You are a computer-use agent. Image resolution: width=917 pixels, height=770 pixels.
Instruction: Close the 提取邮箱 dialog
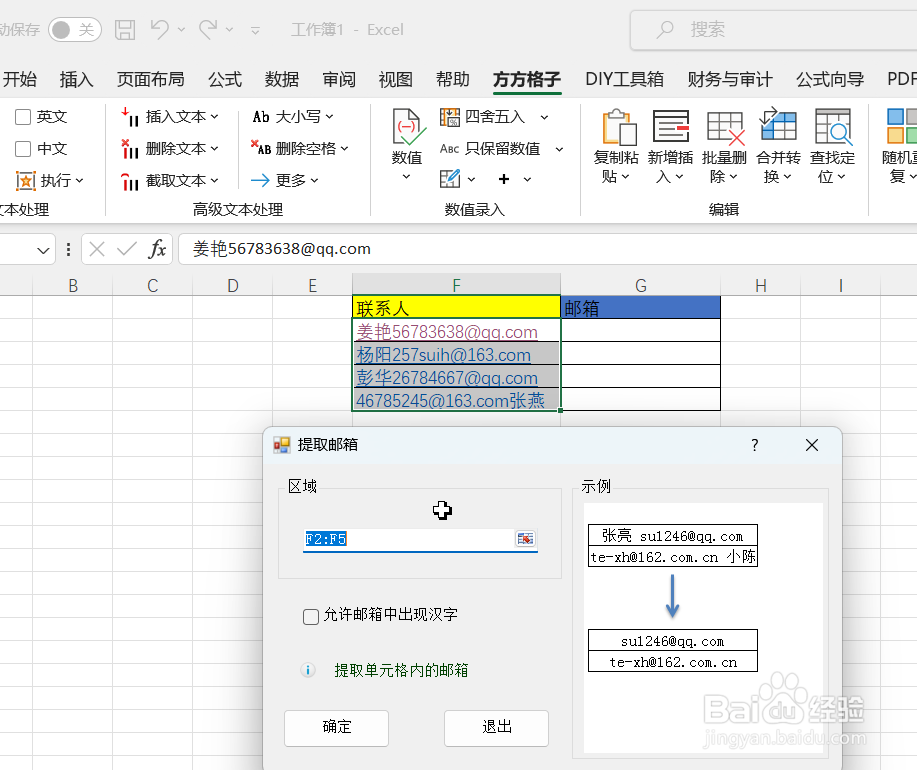point(811,446)
